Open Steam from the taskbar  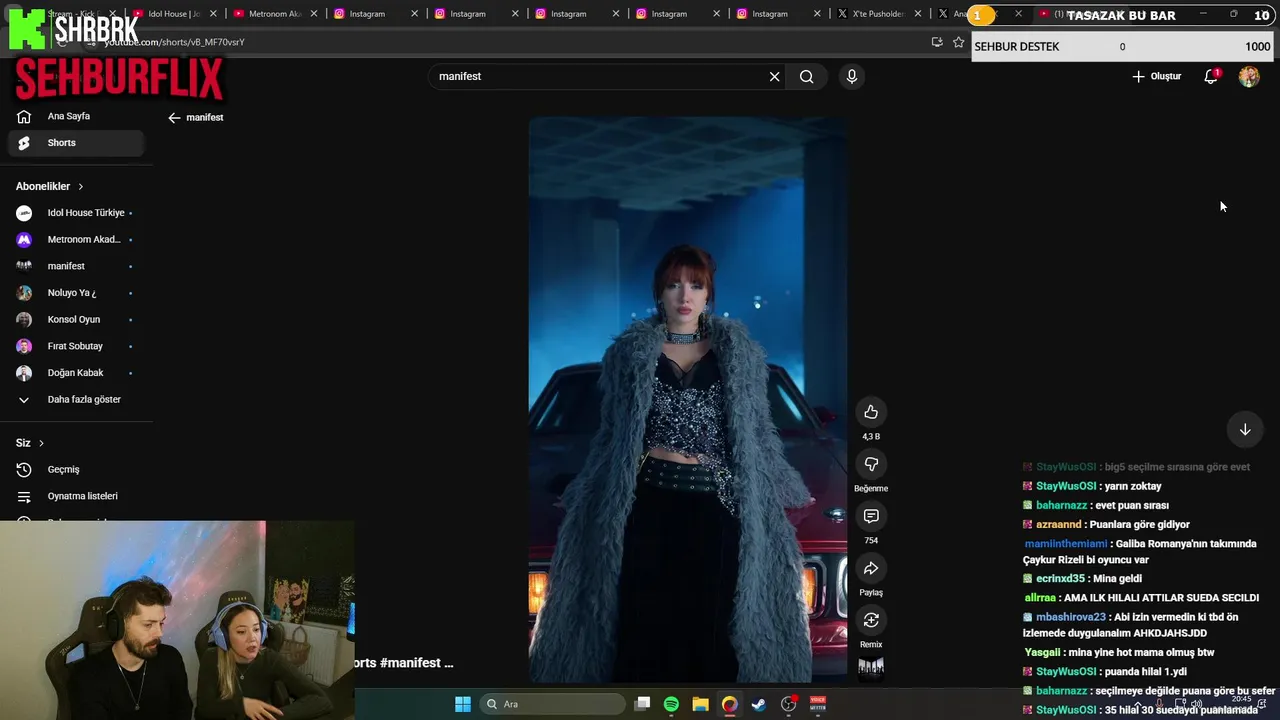(759, 704)
